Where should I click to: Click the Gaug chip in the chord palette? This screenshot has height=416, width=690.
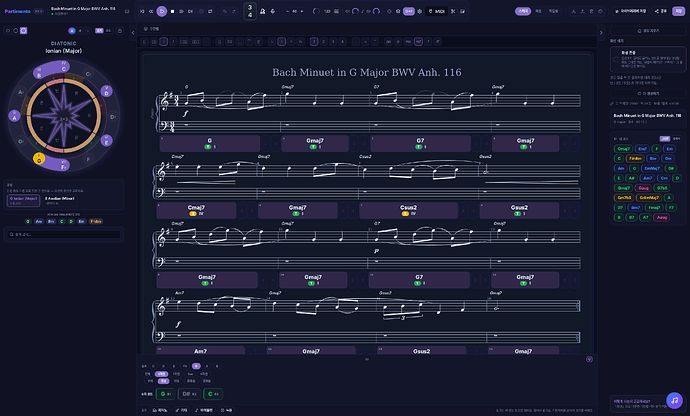click(643, 188)
